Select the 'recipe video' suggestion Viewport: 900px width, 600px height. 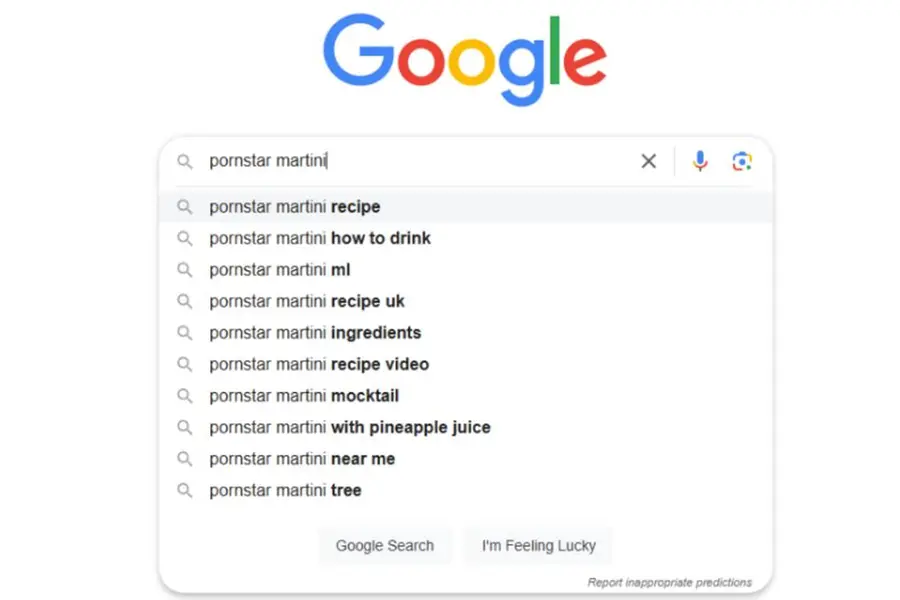[x=319, y=364]
